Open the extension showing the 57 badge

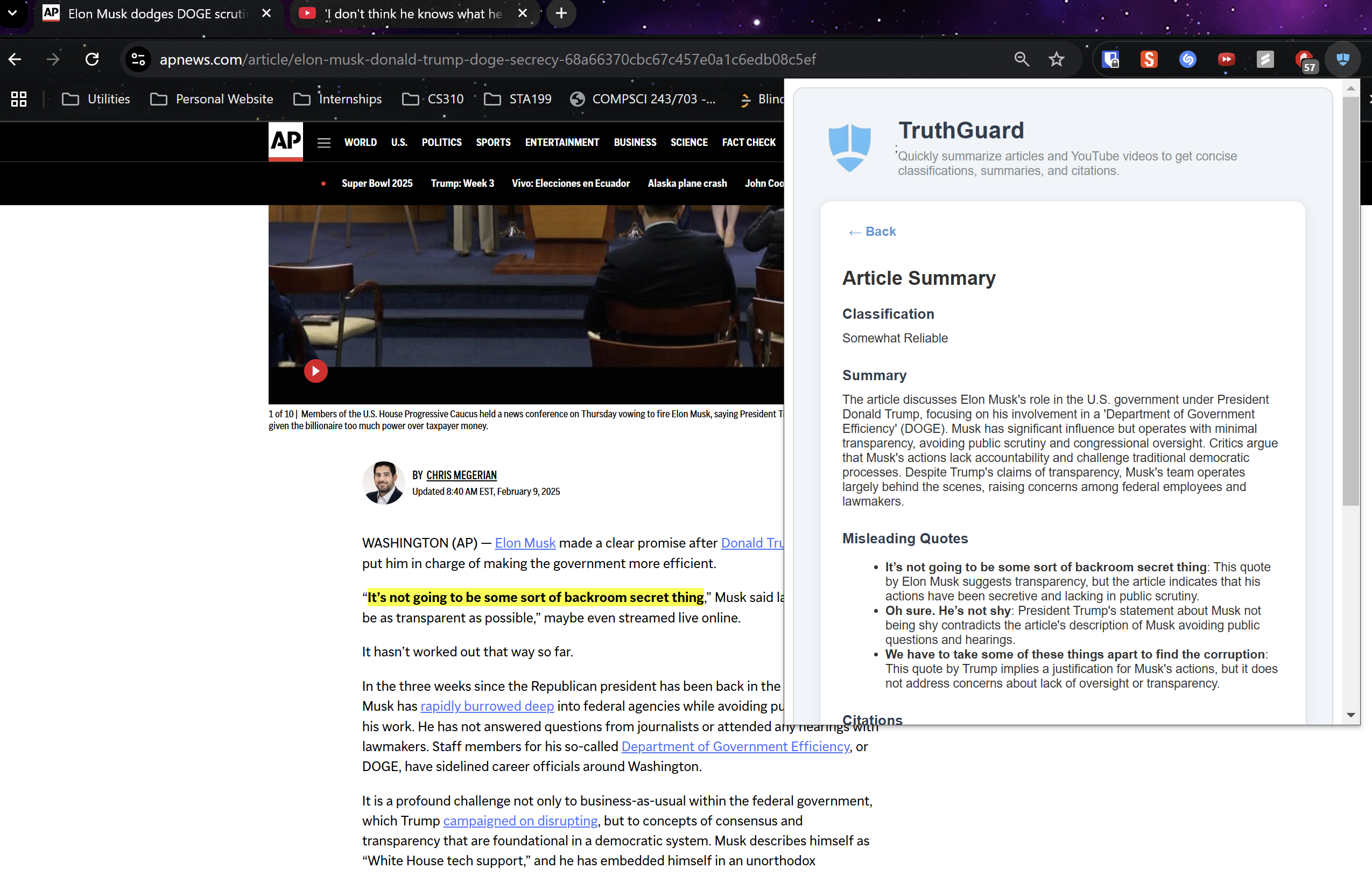(1304, 60)
